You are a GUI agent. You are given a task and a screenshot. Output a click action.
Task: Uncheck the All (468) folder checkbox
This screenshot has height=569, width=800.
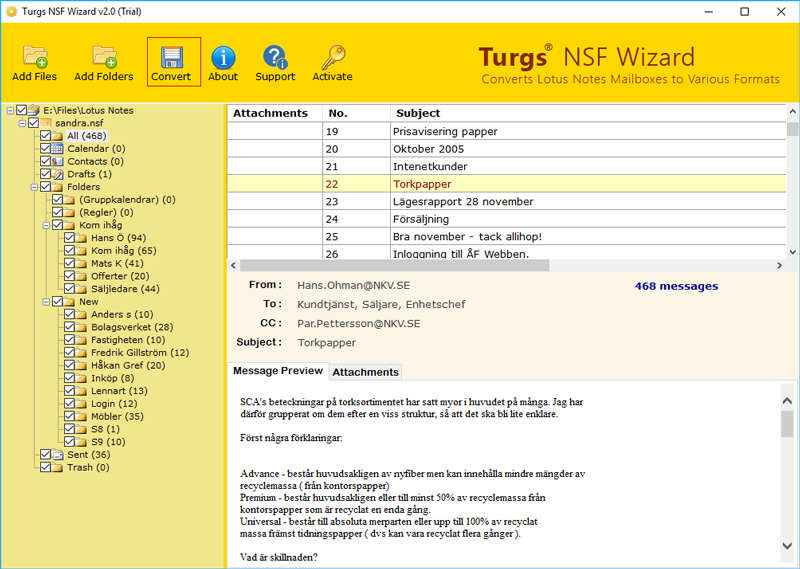45,135
